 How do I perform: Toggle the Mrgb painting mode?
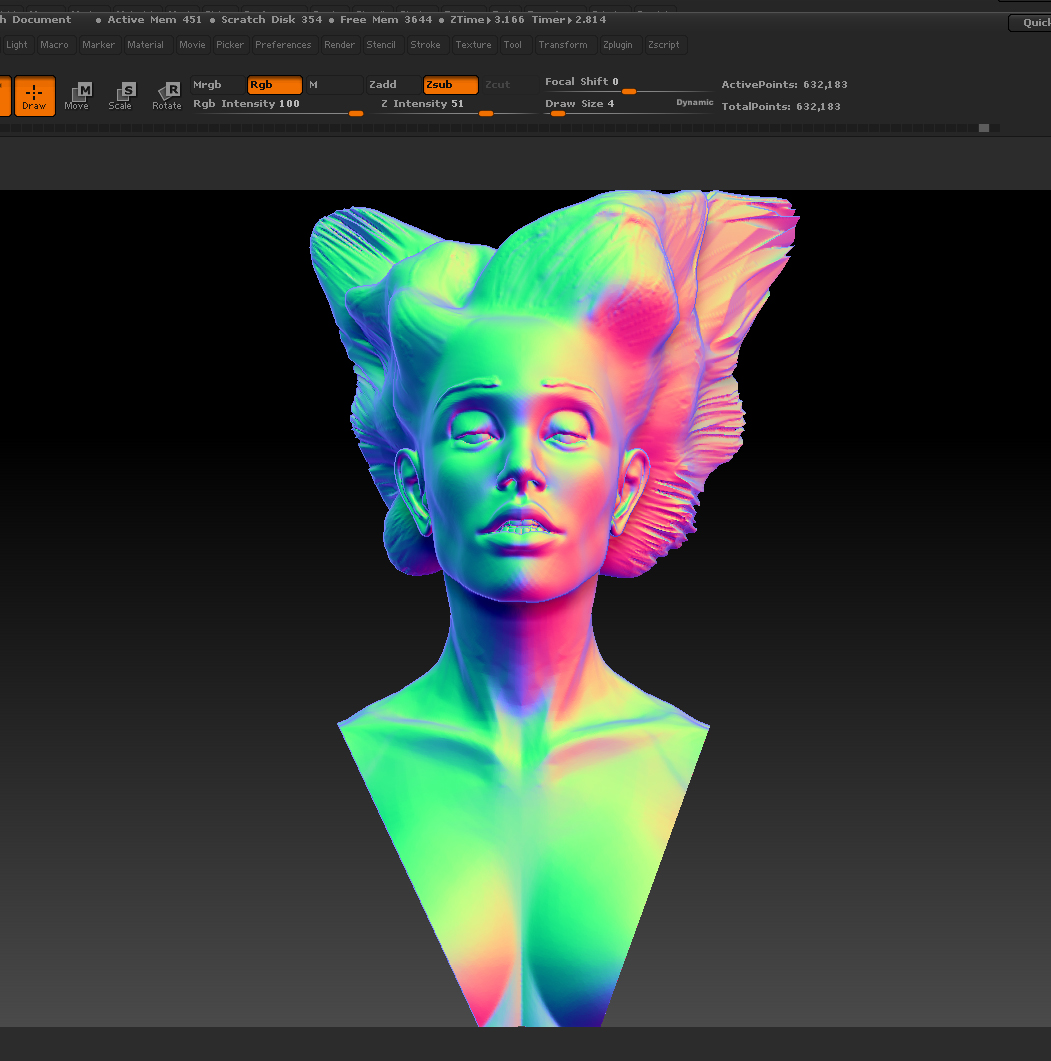pos(215,85)
